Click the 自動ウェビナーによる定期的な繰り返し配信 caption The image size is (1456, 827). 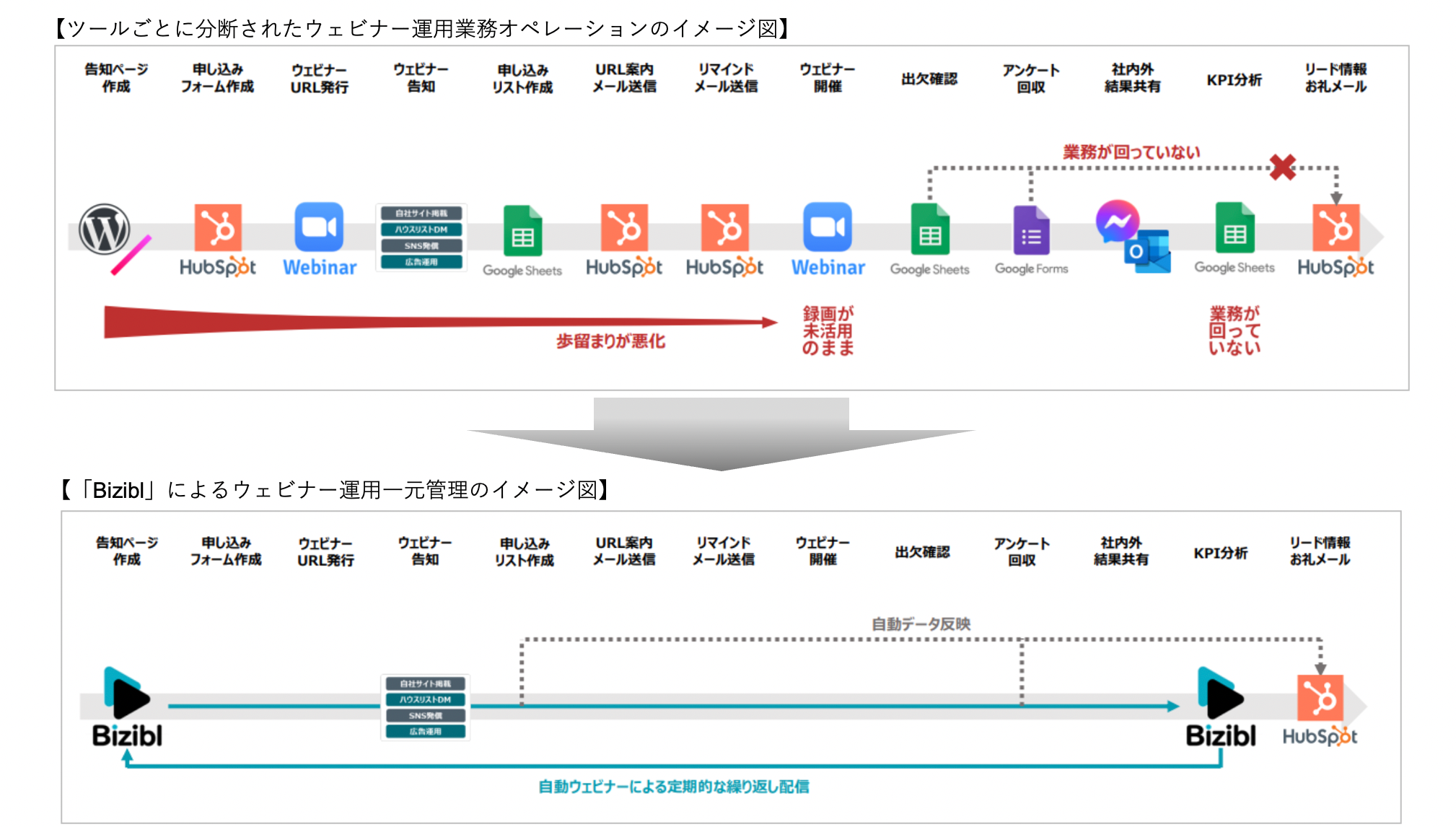point(673,787)
